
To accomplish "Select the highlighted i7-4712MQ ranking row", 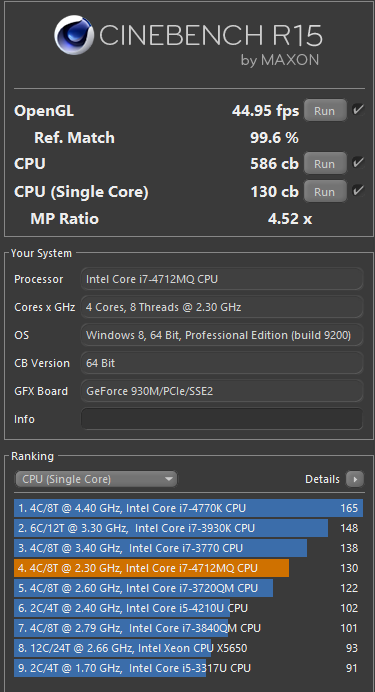I will click(188, 568).
